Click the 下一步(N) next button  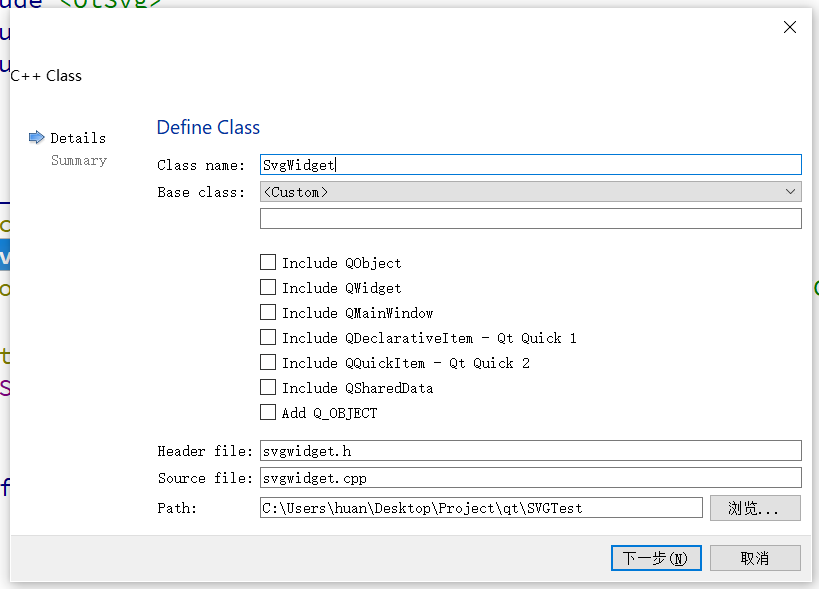[x=656, y=558]
